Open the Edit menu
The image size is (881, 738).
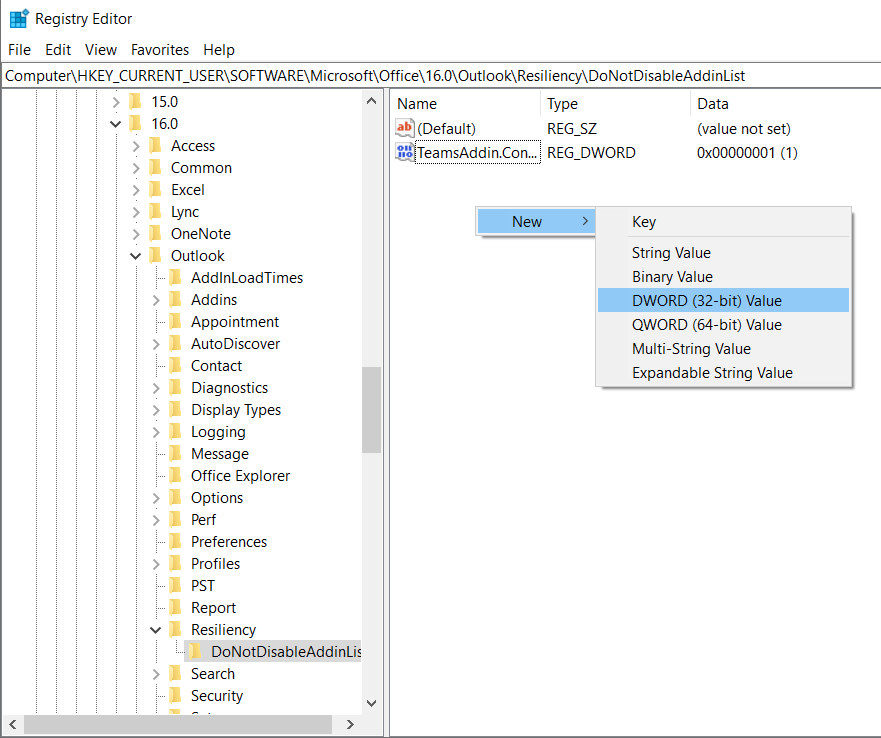(x=58, y=50)
